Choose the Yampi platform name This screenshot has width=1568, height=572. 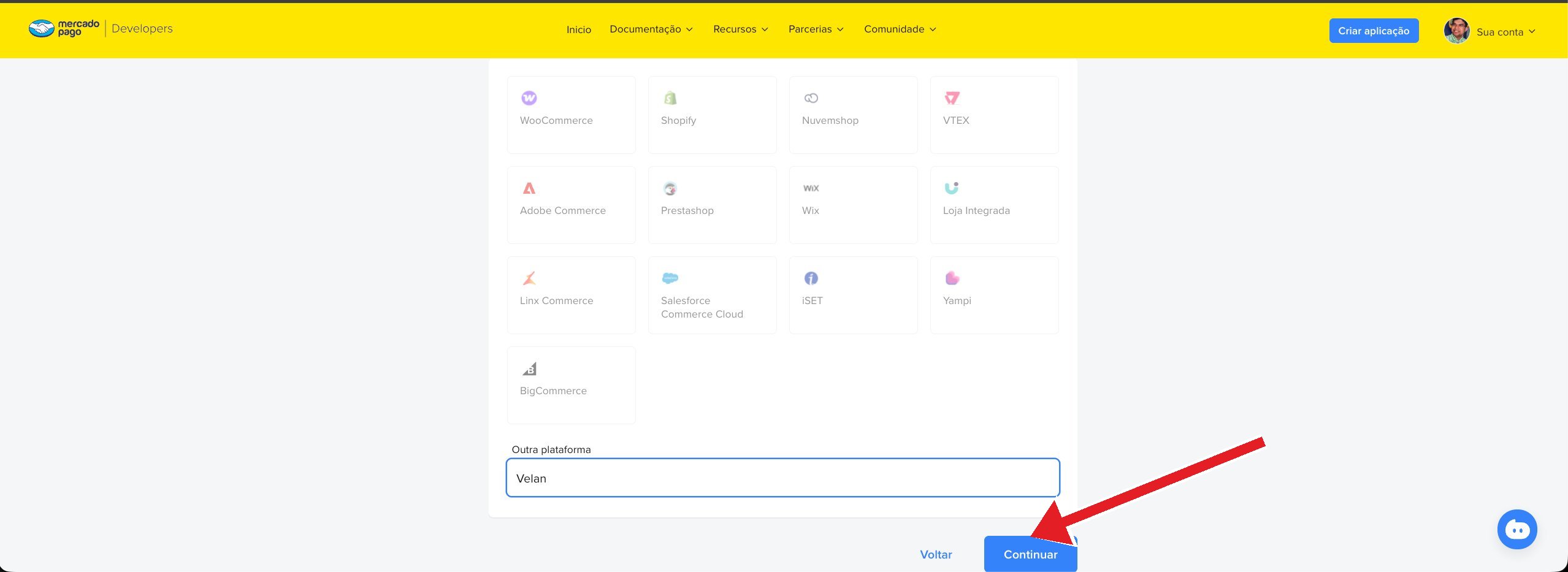pyautogui.click(x=957, y=301)
